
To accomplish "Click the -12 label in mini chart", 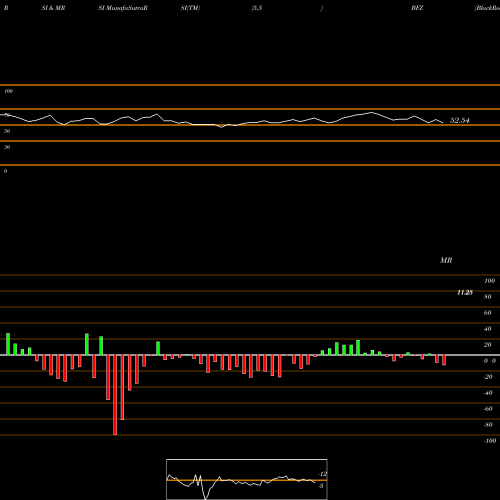I will pyautogui.click(x=322, y=474).
